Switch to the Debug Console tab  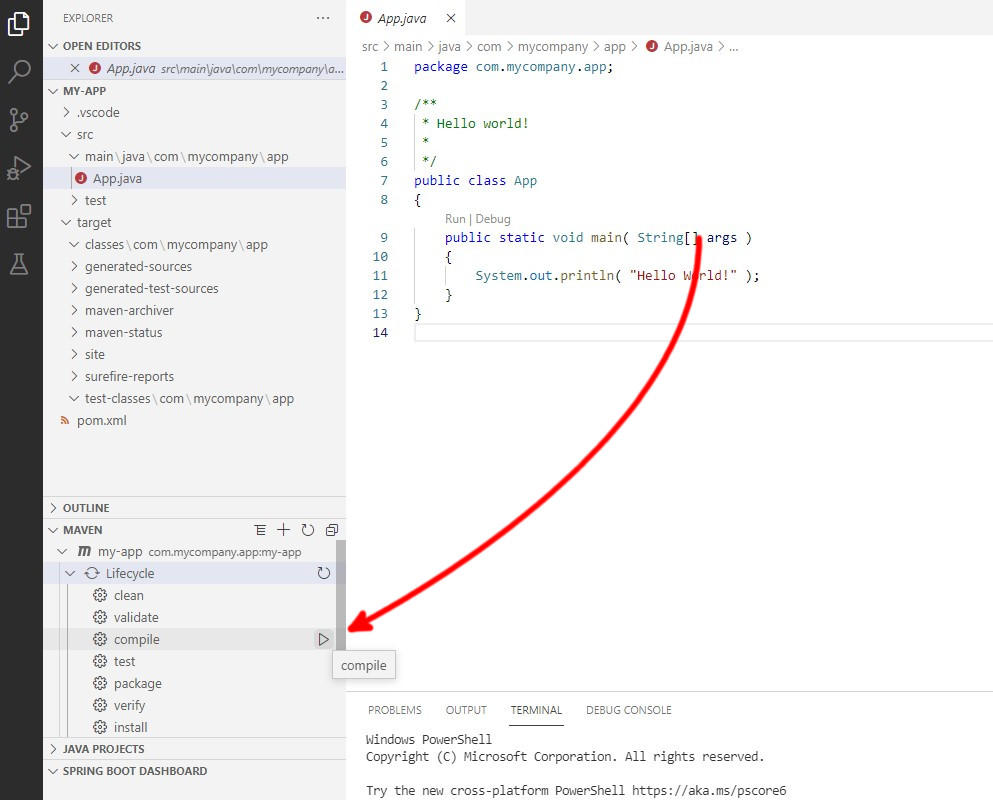tap(628, 710)
